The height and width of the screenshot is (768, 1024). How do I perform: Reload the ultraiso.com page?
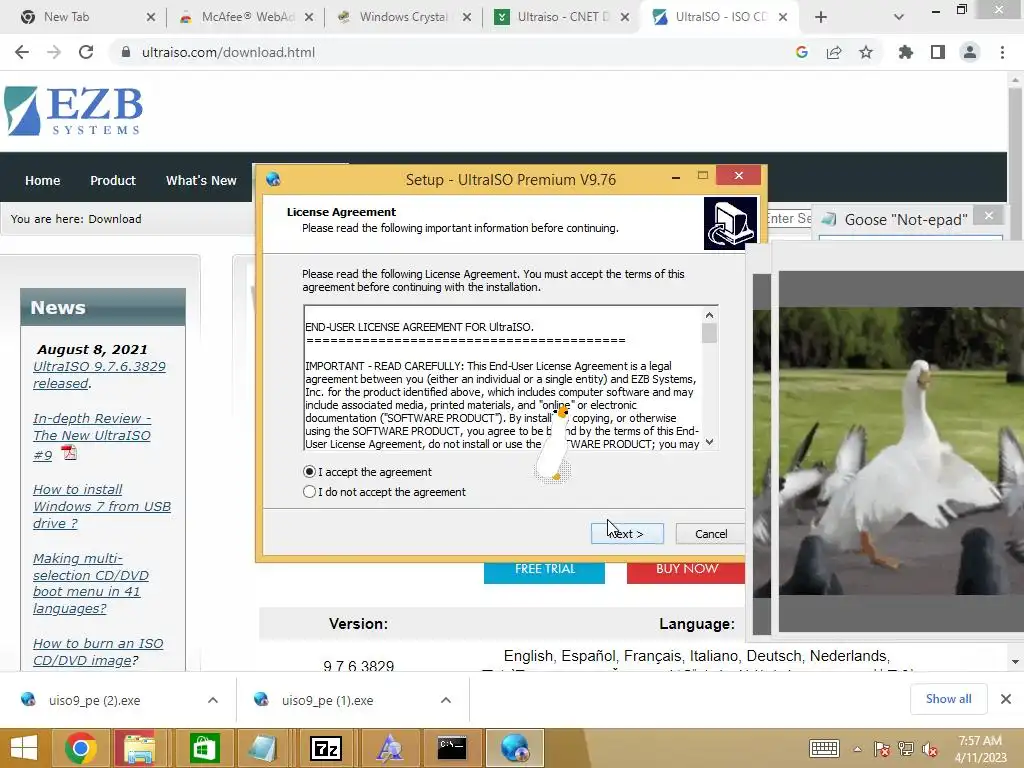pyautogui.click(x=86, y=52)
